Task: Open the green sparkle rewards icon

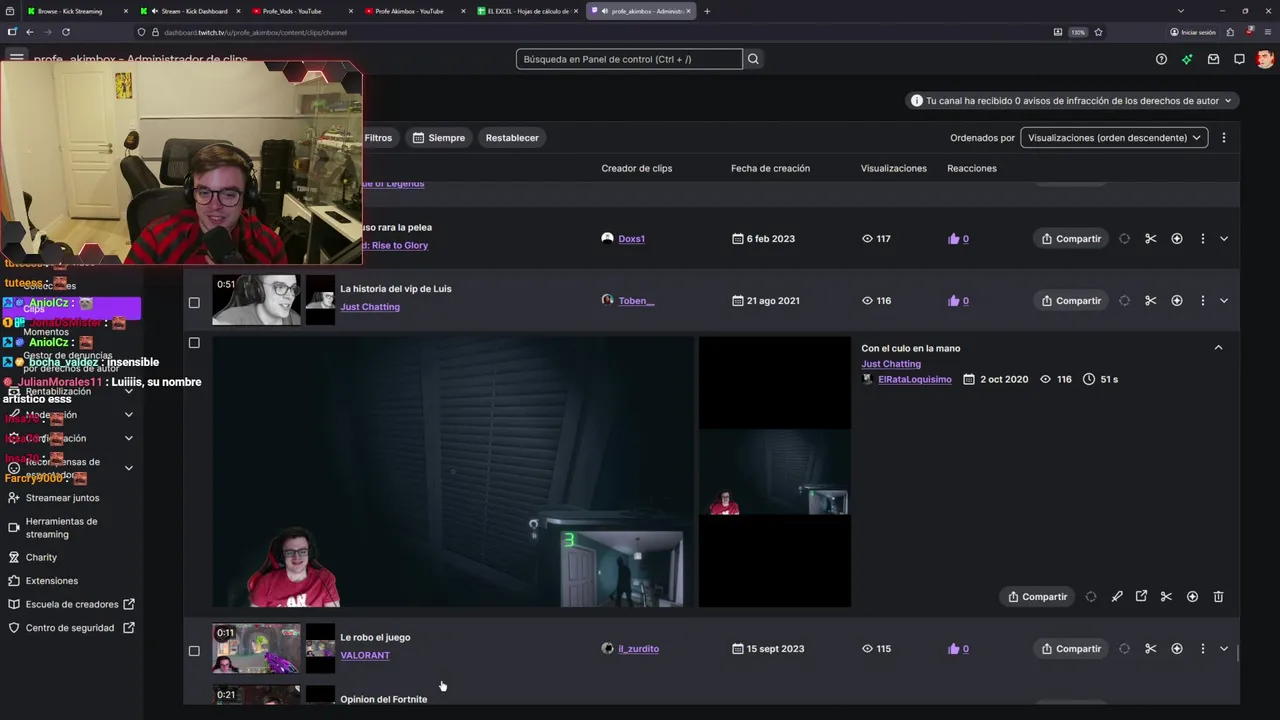Action: [x=1187, y=59]
